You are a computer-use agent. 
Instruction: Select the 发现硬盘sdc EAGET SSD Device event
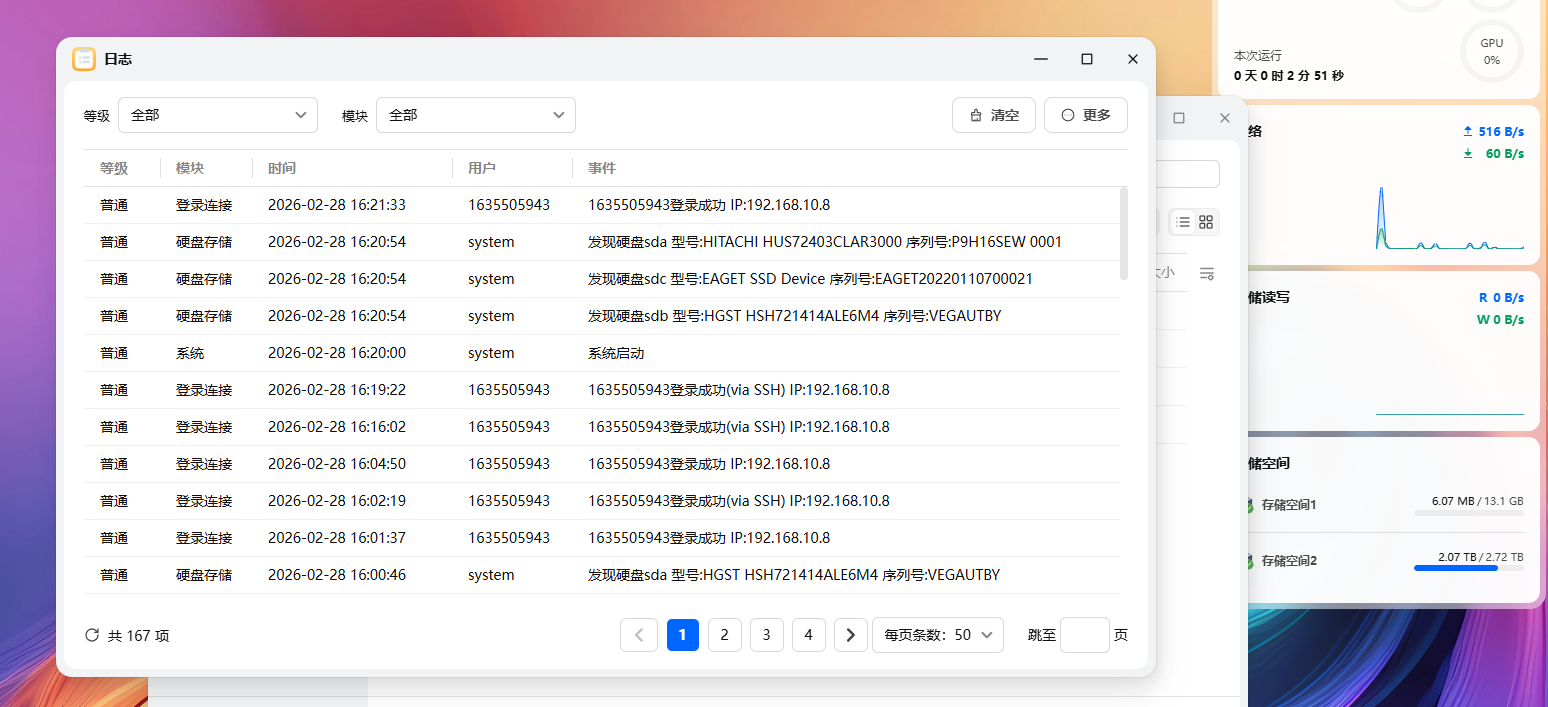click(601, 279)
